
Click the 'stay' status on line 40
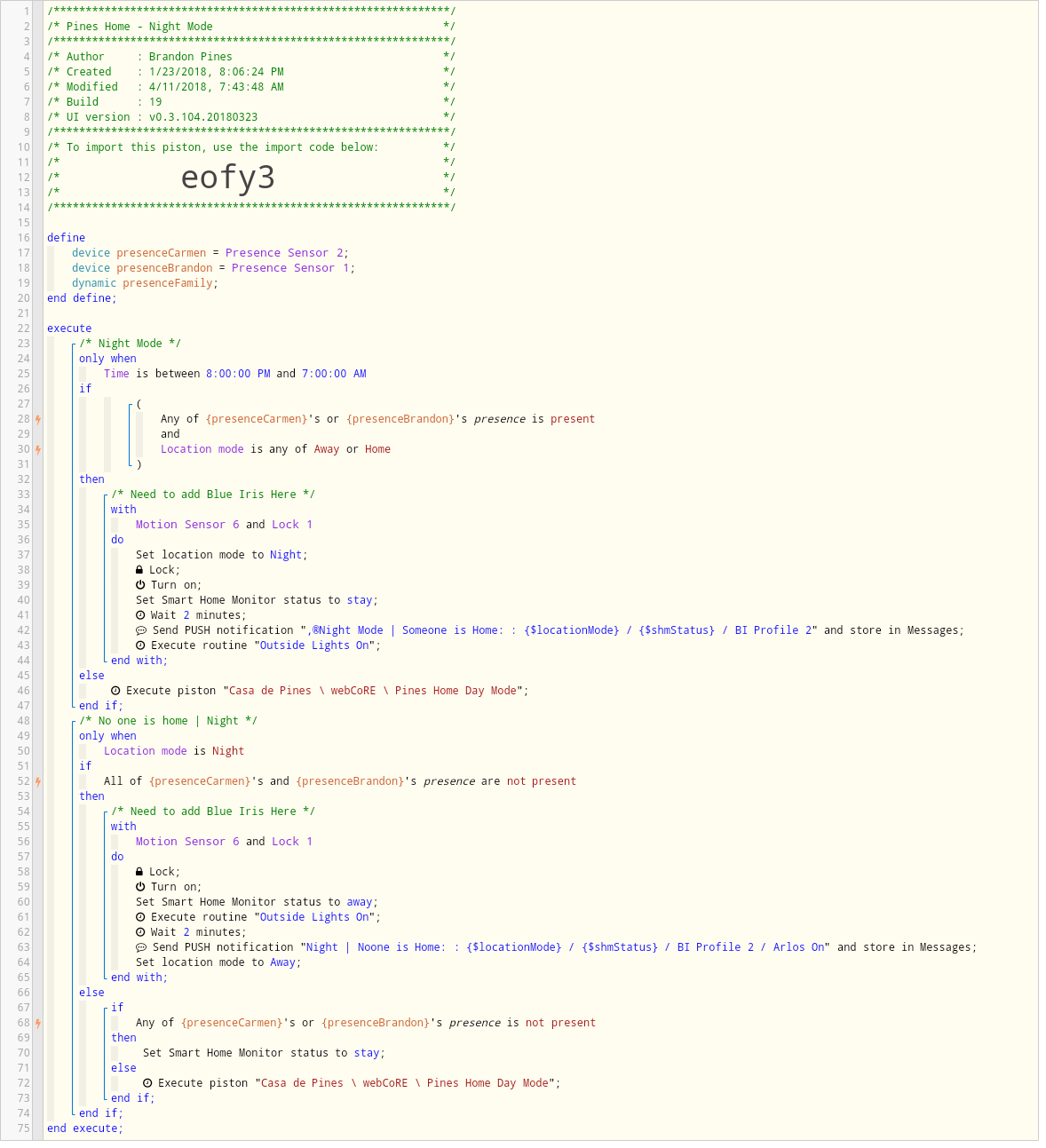point(360,600)
